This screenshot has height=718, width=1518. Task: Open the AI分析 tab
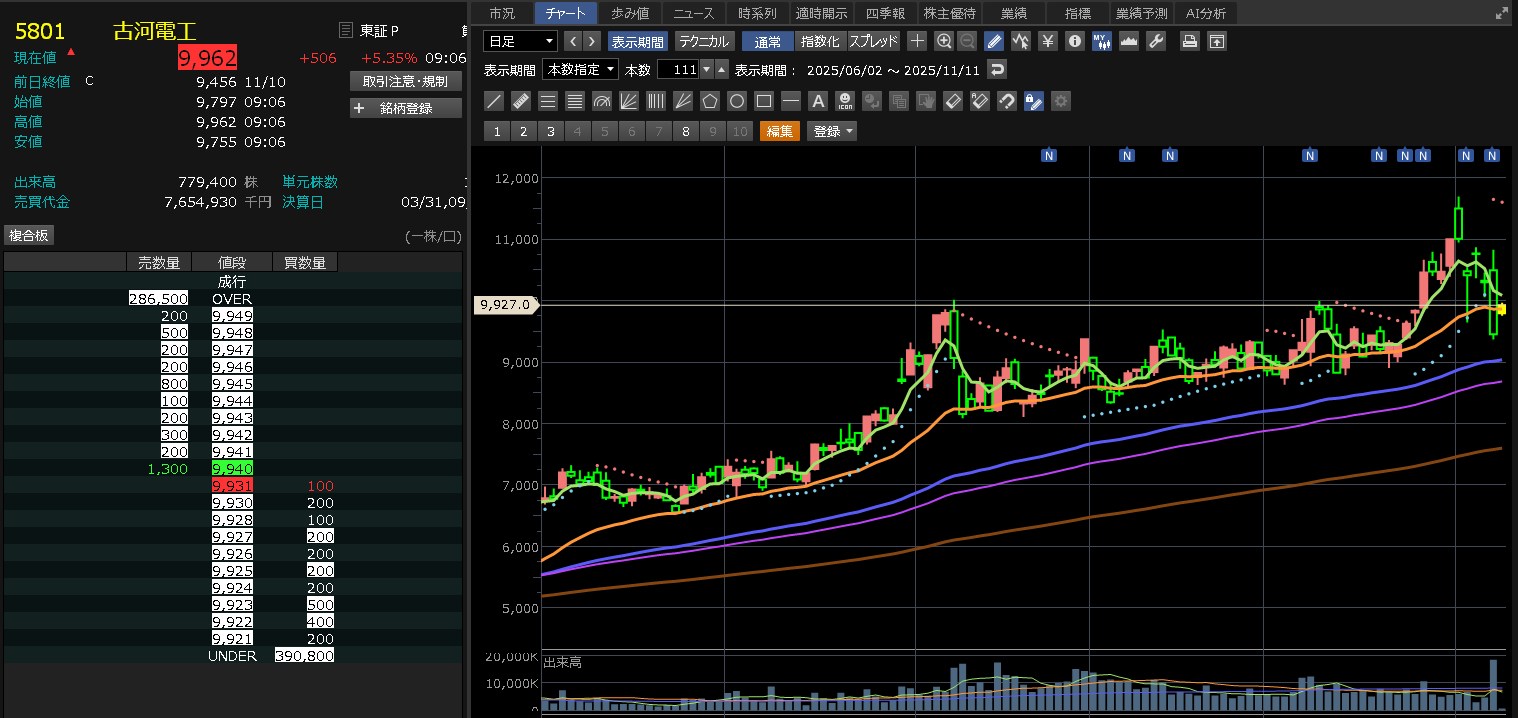coord(1206,13)
